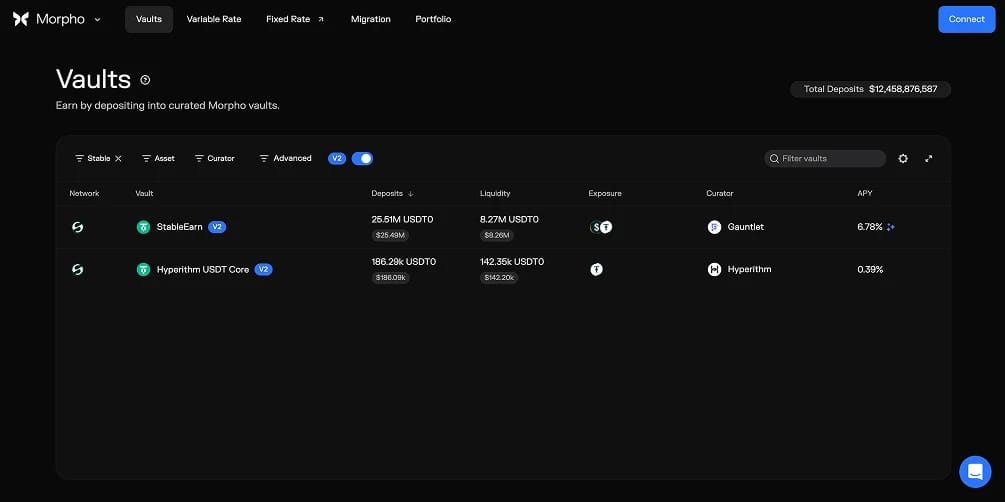This screenshot has height=502, width=1005.
Task: Click the V2 badge beside the toggle
Action: 337,158
